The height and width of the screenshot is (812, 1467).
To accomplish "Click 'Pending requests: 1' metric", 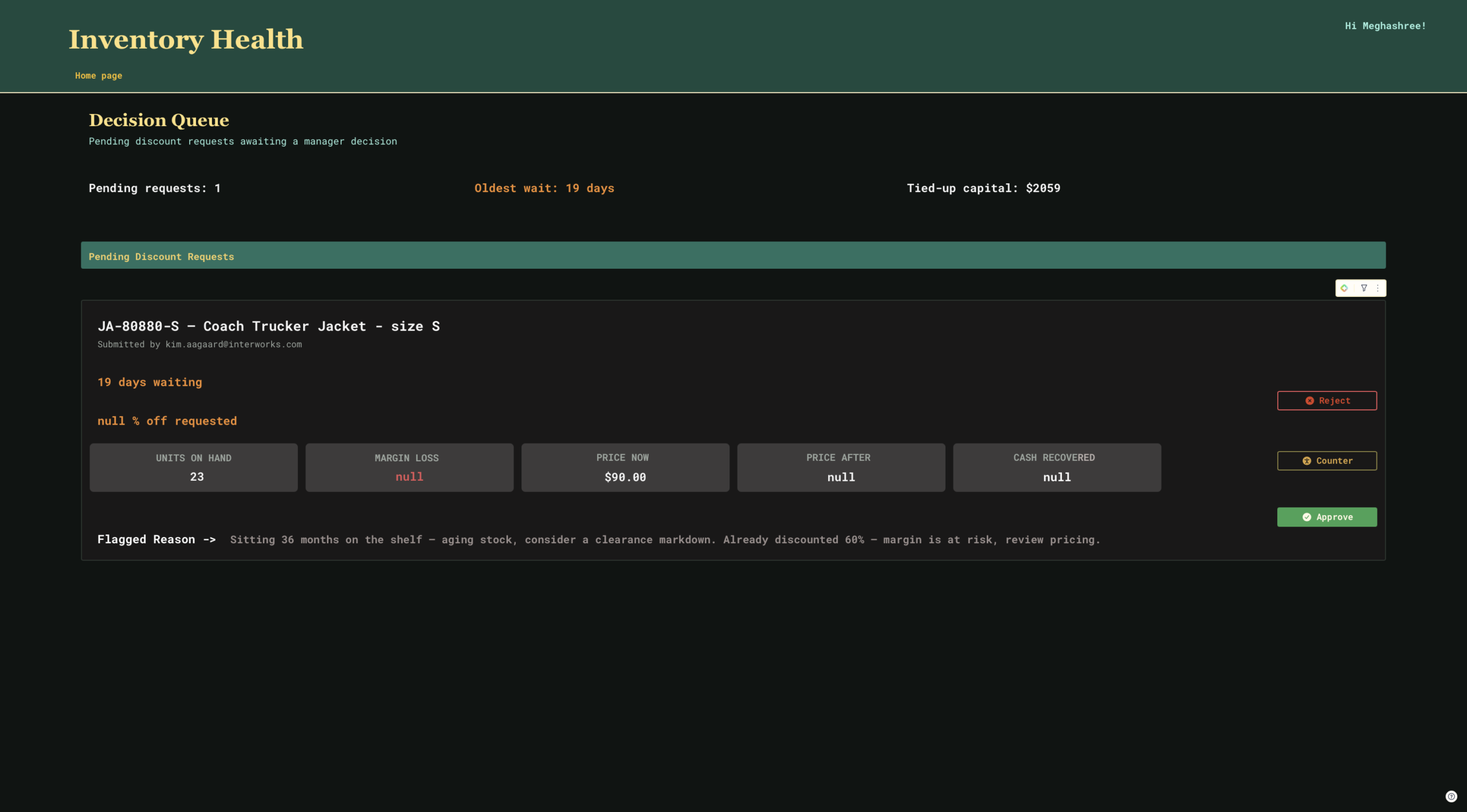I will coord(154,189).
